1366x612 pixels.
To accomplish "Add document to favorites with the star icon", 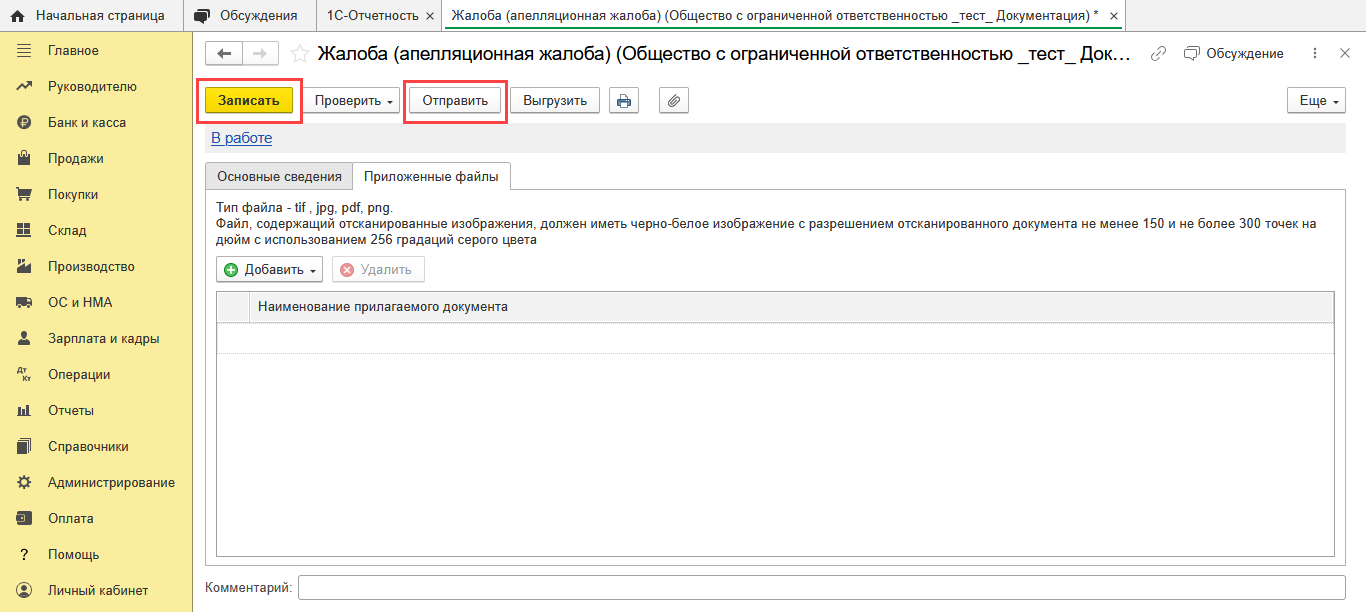I will [x=299, y=54].
